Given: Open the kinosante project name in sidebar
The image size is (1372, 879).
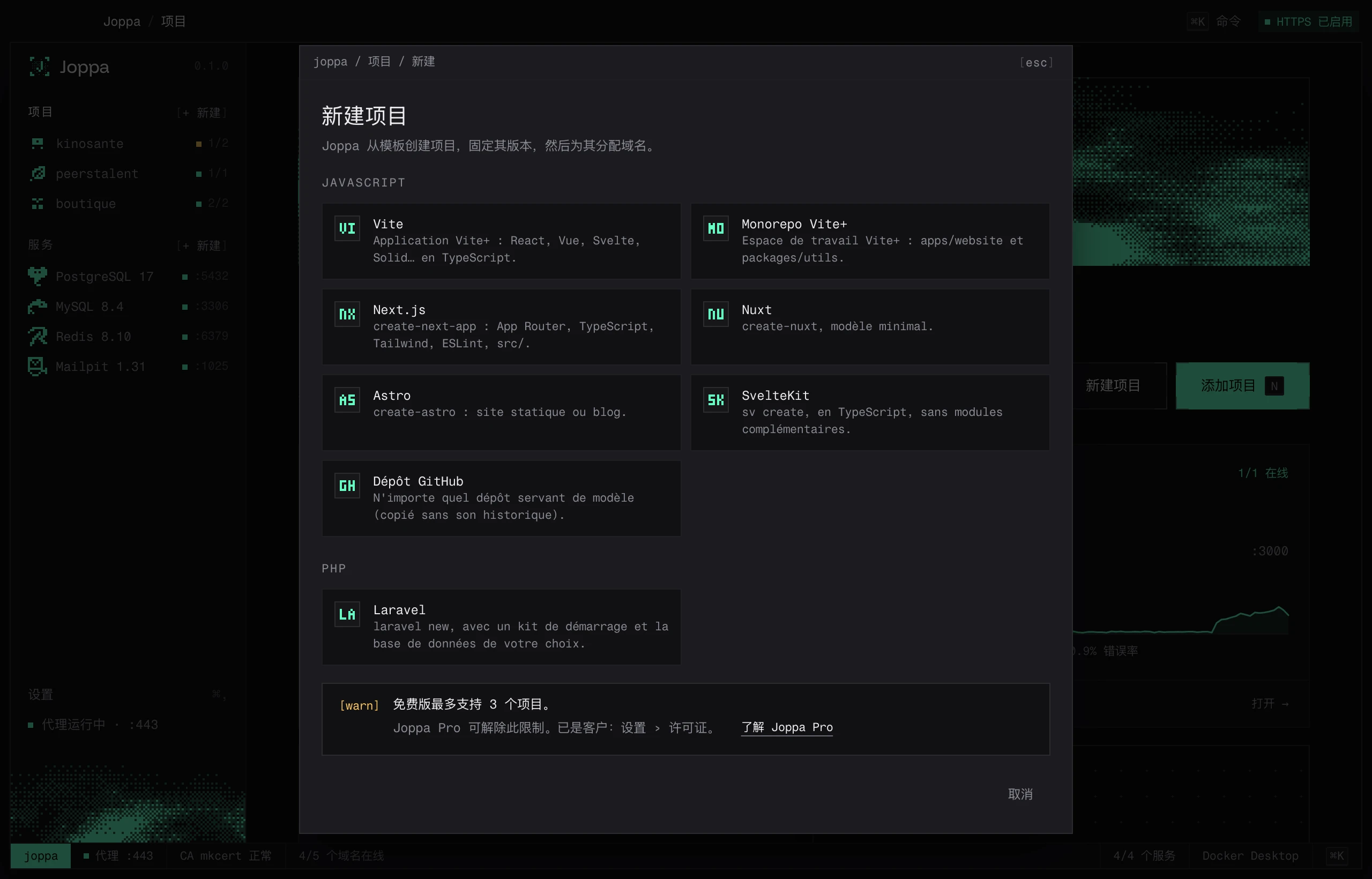Looking at the screenshot, I should 90,144.
